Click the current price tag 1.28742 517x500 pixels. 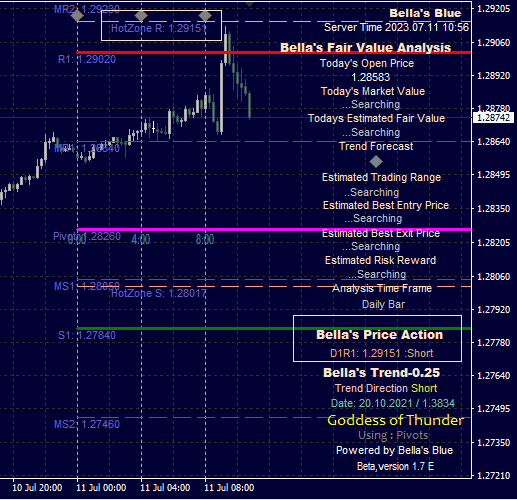[x=493, y=118]
